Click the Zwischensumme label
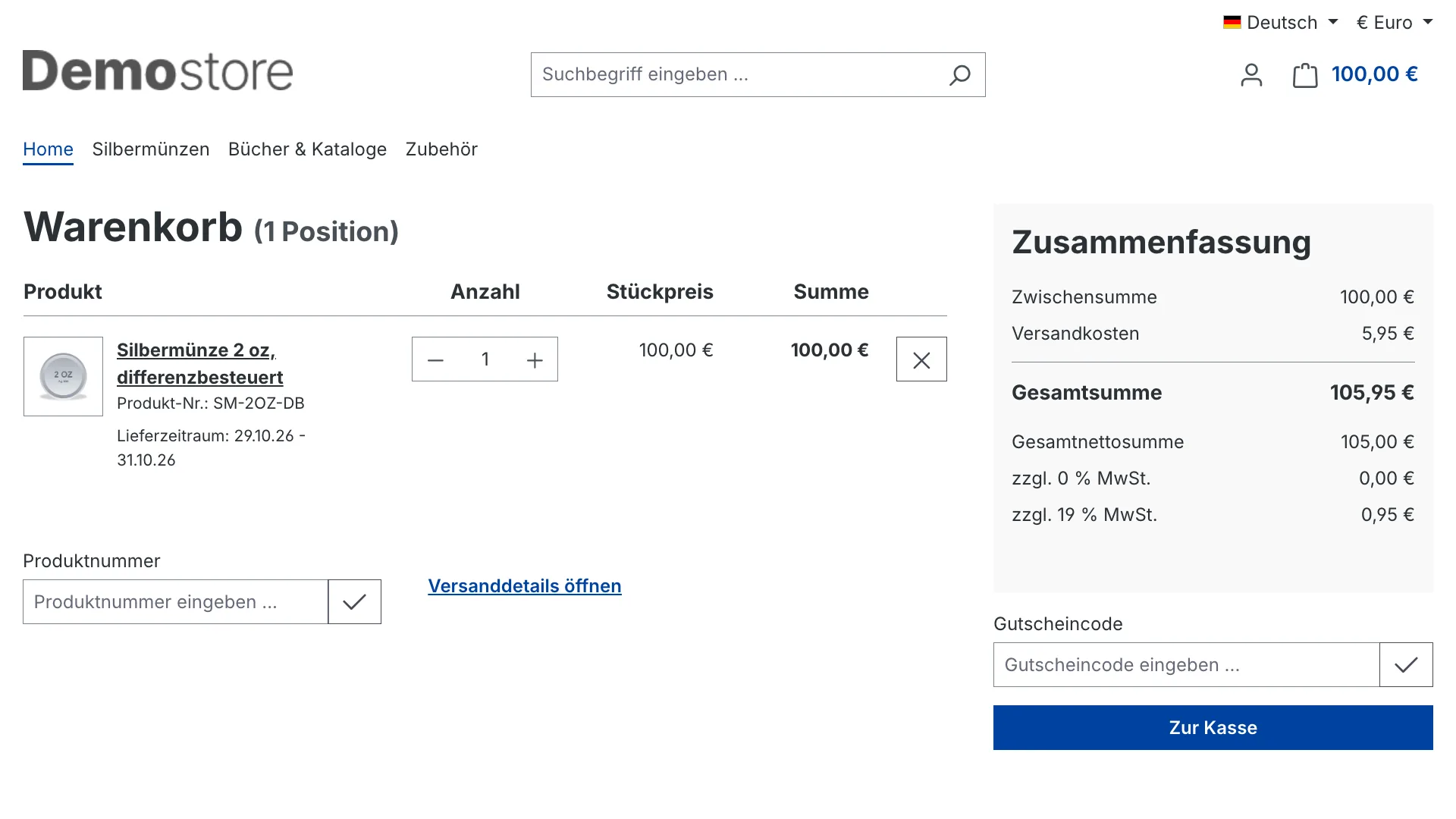 (1084, 297)
